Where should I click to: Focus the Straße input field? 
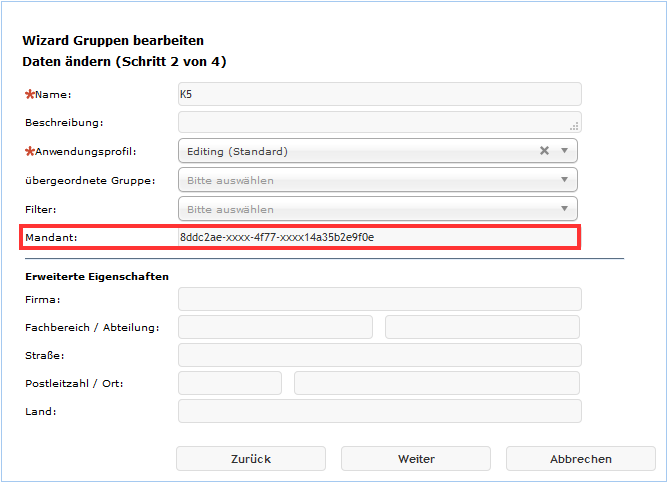(x=379, y=355)
